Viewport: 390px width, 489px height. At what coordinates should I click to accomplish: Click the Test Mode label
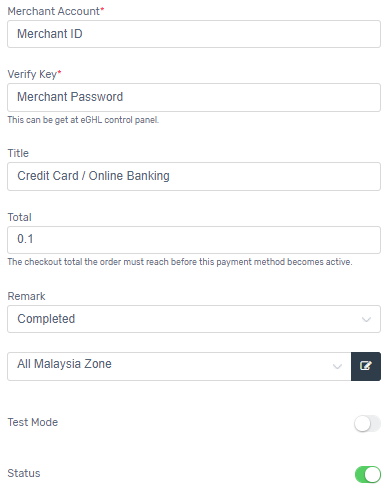coord(33,422)
